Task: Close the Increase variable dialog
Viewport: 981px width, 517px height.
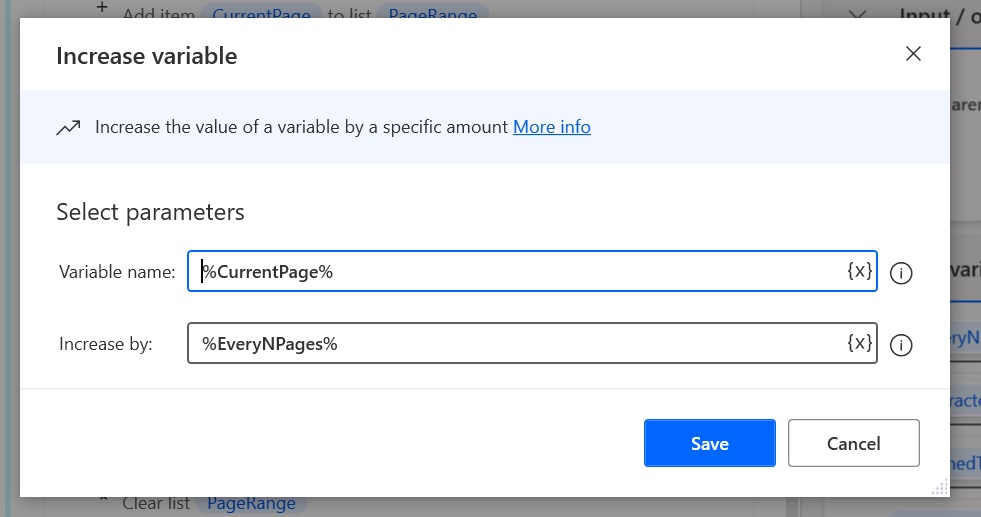Action: coord(913,54)
